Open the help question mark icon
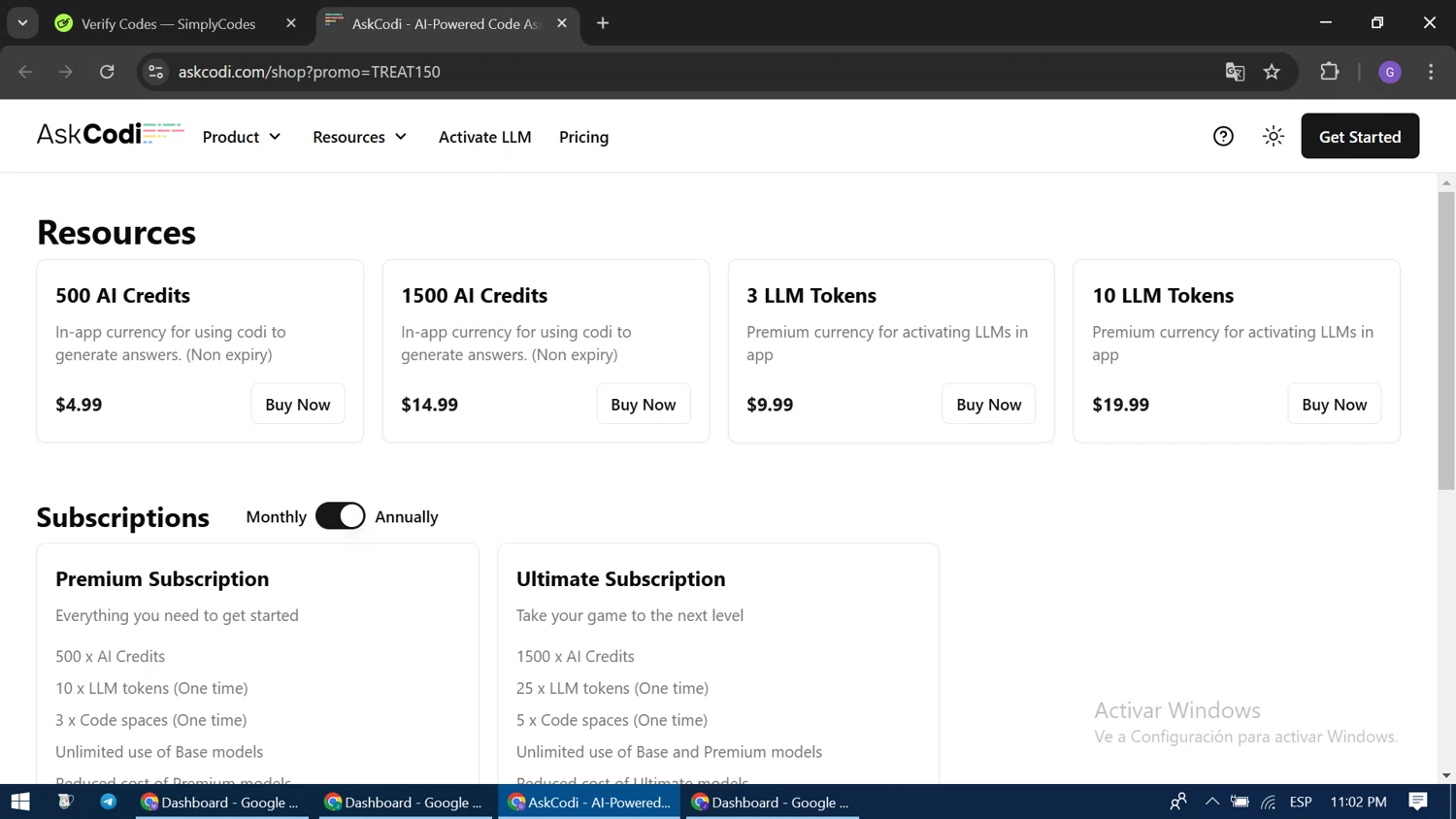Viewport: 1456px width, 819px height. point(1223,137)
